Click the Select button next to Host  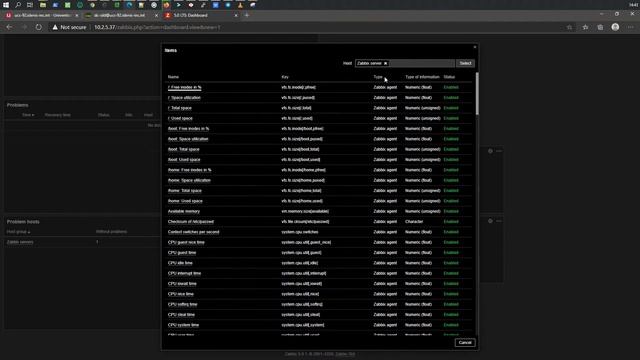[465, 63]
